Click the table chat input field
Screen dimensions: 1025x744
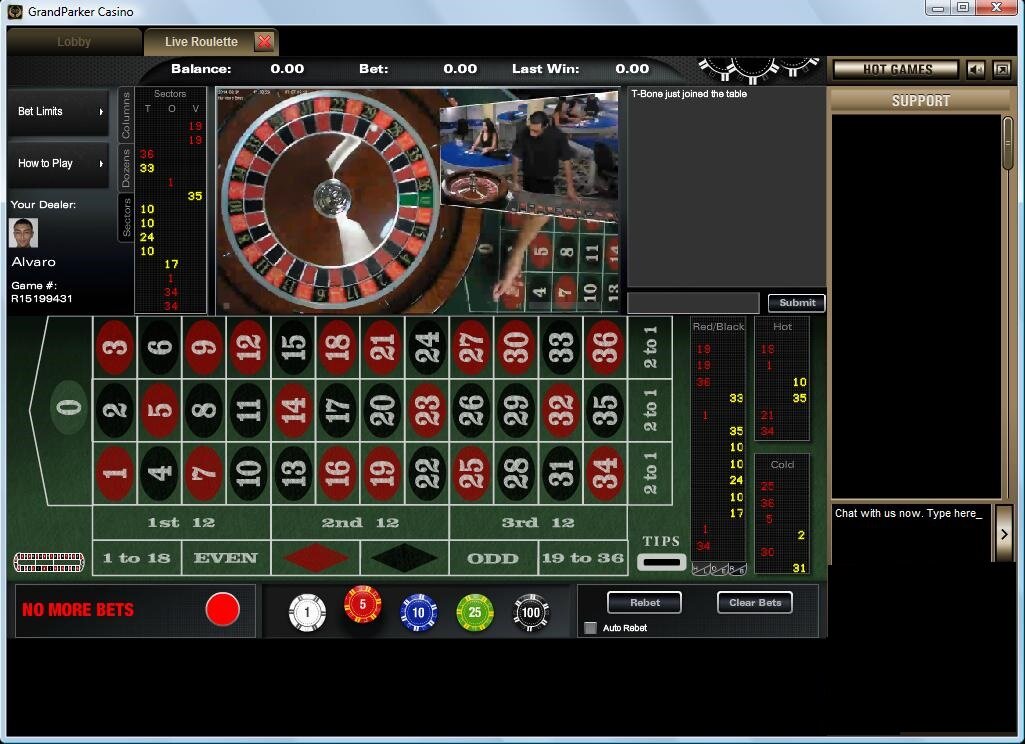[x=694, y=303]
